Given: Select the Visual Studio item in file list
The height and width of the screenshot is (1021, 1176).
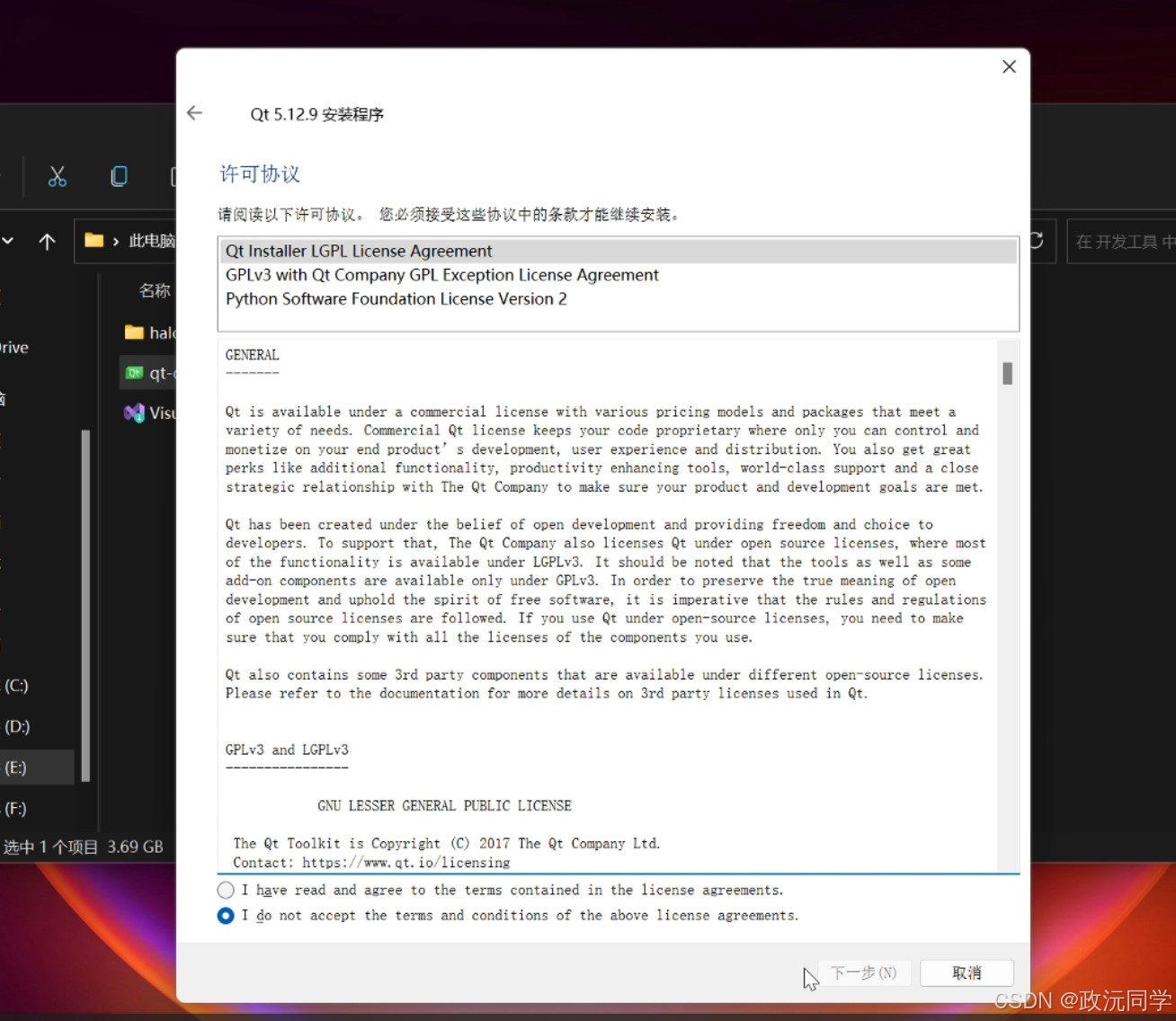Looking at the screenshot, I should (149, 413).
